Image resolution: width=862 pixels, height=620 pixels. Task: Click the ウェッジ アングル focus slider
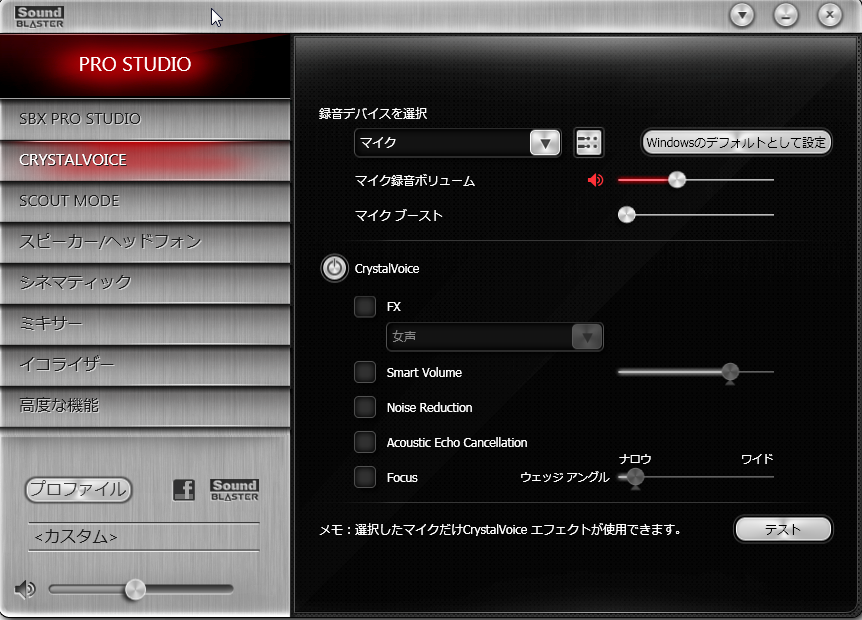click(x=695, y=477)
